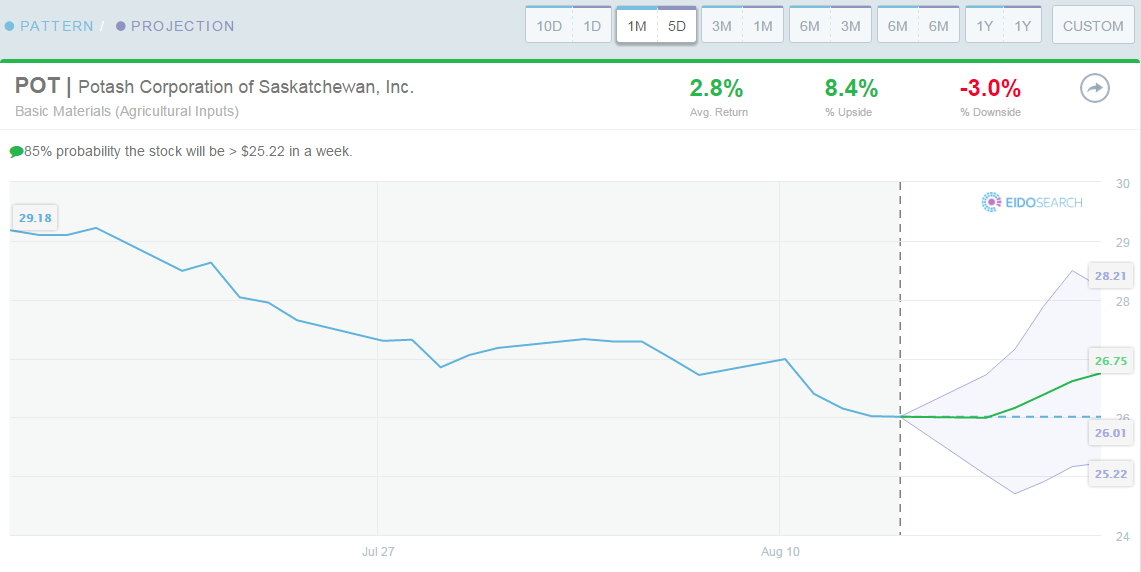Click the Jul 27 date axis label

coord(378,552)
